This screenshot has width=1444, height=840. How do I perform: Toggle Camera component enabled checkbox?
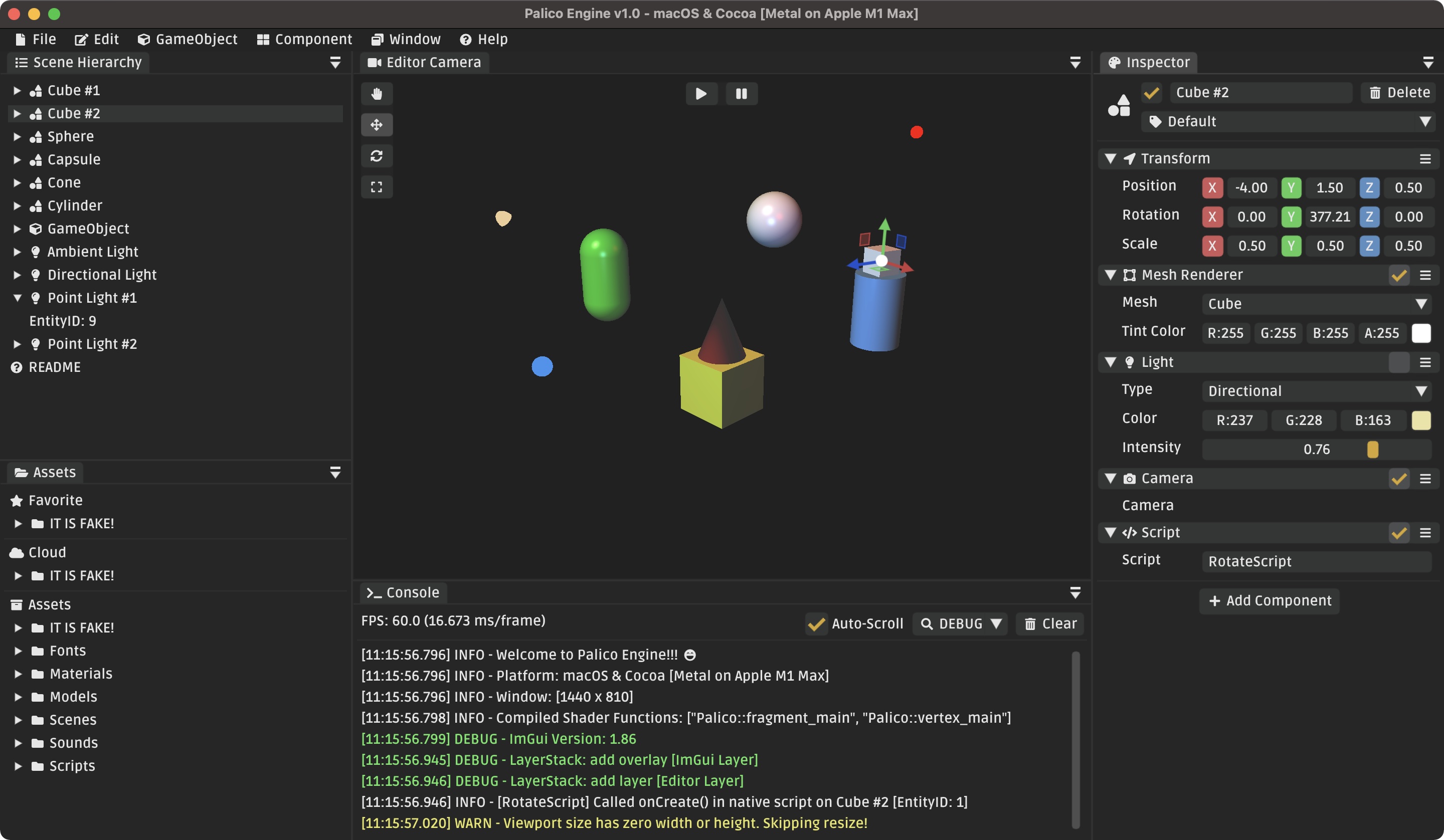[1399, 479]
